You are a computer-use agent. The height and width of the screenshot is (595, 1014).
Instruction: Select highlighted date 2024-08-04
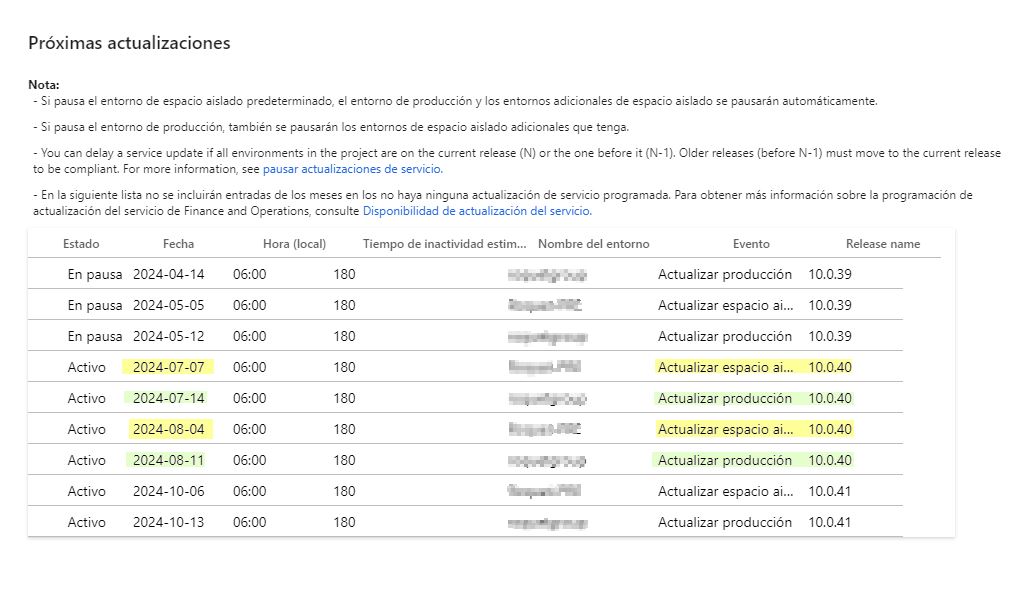[169, 429]
